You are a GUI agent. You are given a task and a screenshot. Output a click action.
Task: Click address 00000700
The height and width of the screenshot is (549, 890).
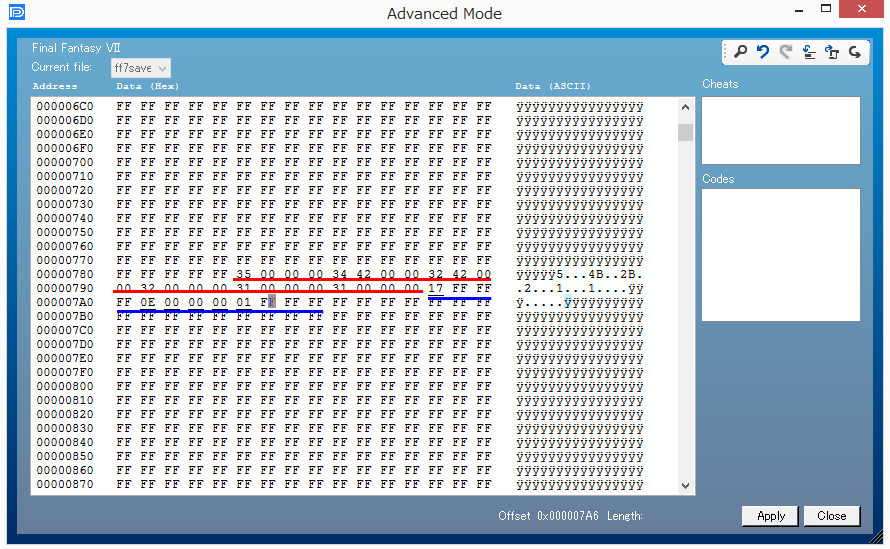[65, 162]
